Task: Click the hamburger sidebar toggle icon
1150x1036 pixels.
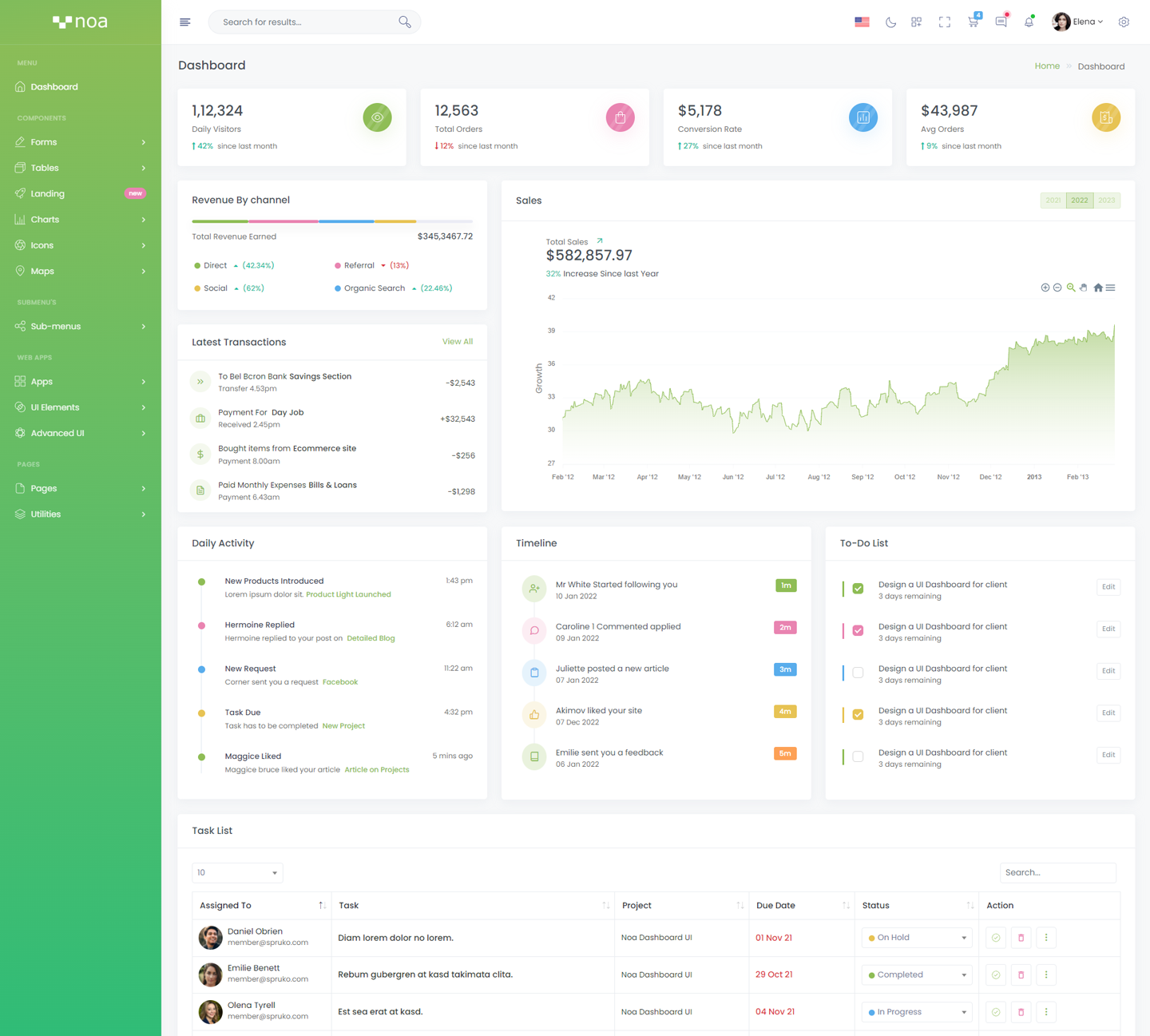Action: pyautogui.click(x=185, y=22)
